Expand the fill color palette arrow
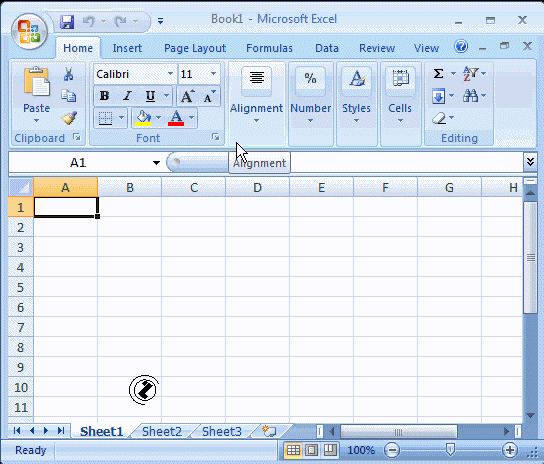The height and width of the screenshot is (464, 544). point(158,118)
